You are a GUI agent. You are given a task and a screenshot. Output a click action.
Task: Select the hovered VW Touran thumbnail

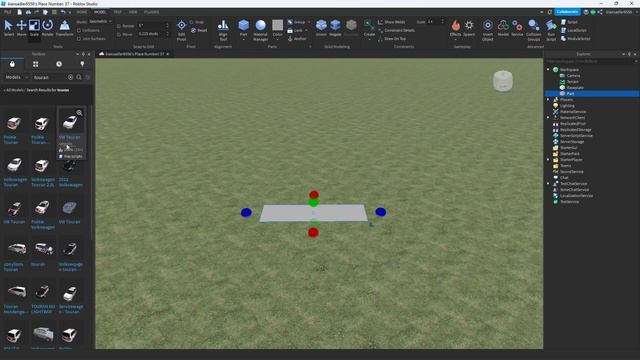[x=70, y=122]
